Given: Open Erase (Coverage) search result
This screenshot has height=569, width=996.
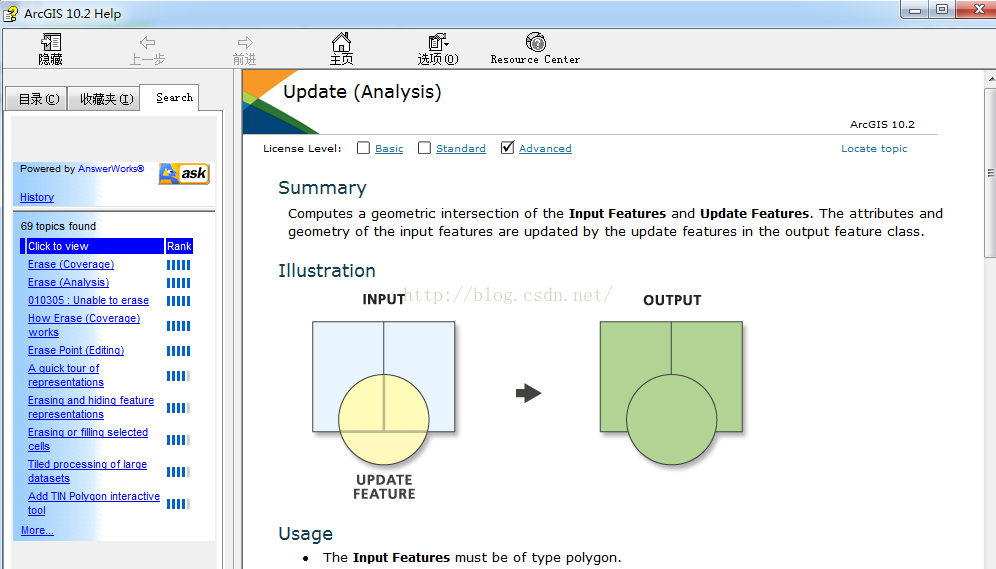Looking at the screenshot, I should (x=71, y=264).
